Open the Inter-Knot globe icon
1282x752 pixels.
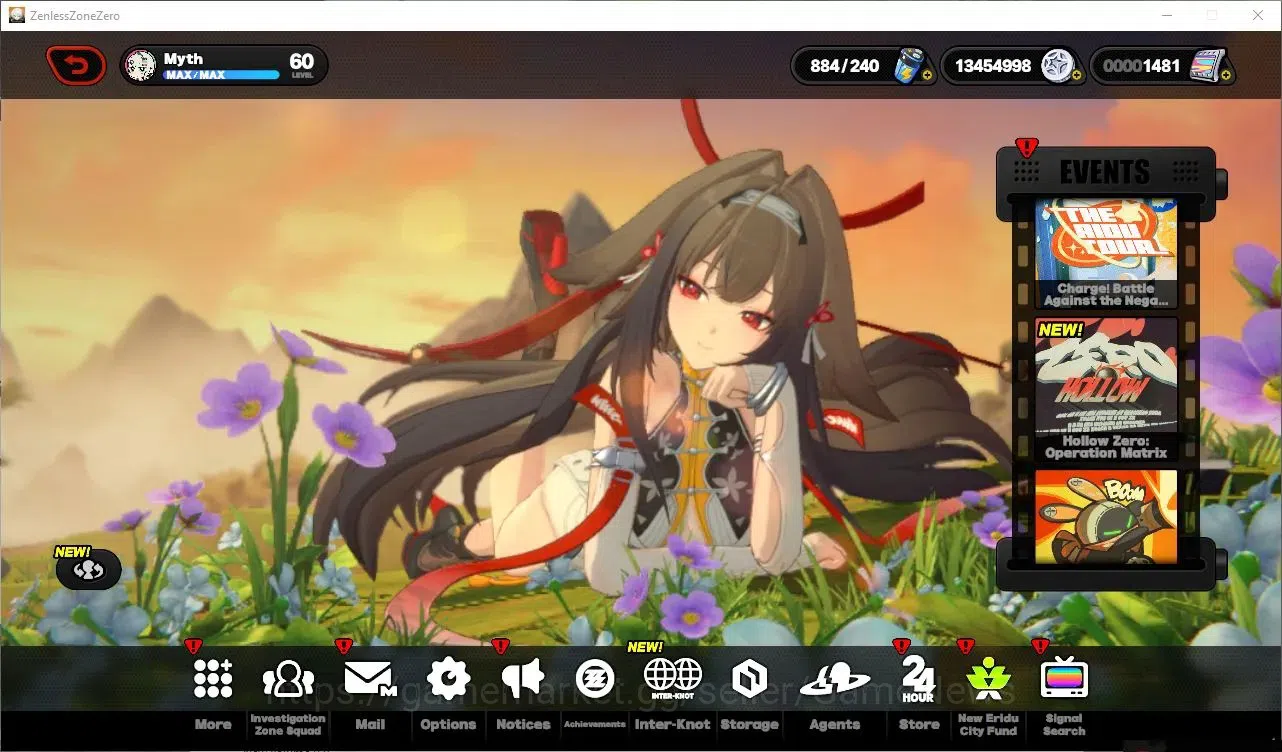tap(673, 679)
